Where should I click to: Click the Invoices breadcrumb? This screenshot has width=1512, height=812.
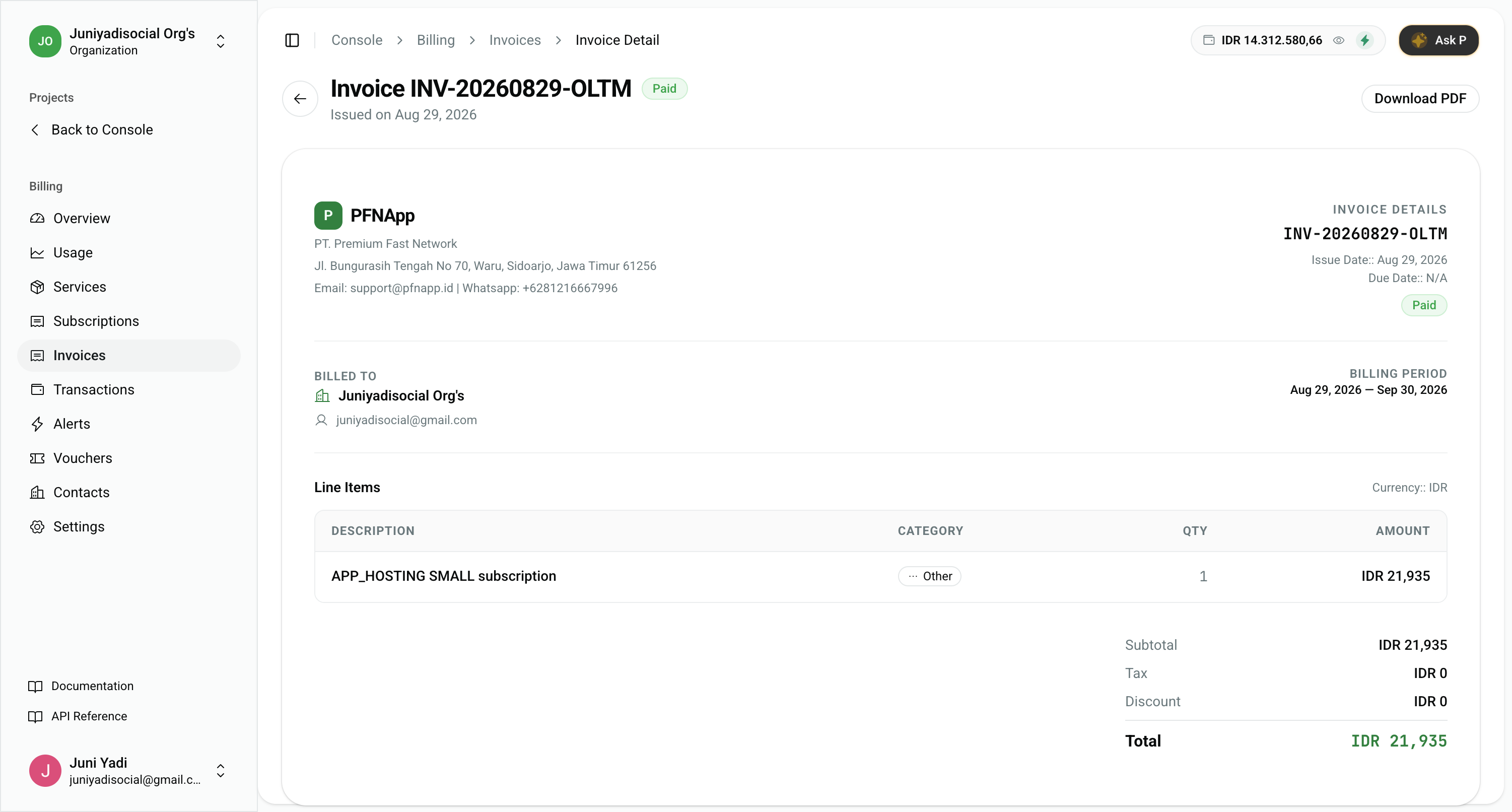coord(515,40)
